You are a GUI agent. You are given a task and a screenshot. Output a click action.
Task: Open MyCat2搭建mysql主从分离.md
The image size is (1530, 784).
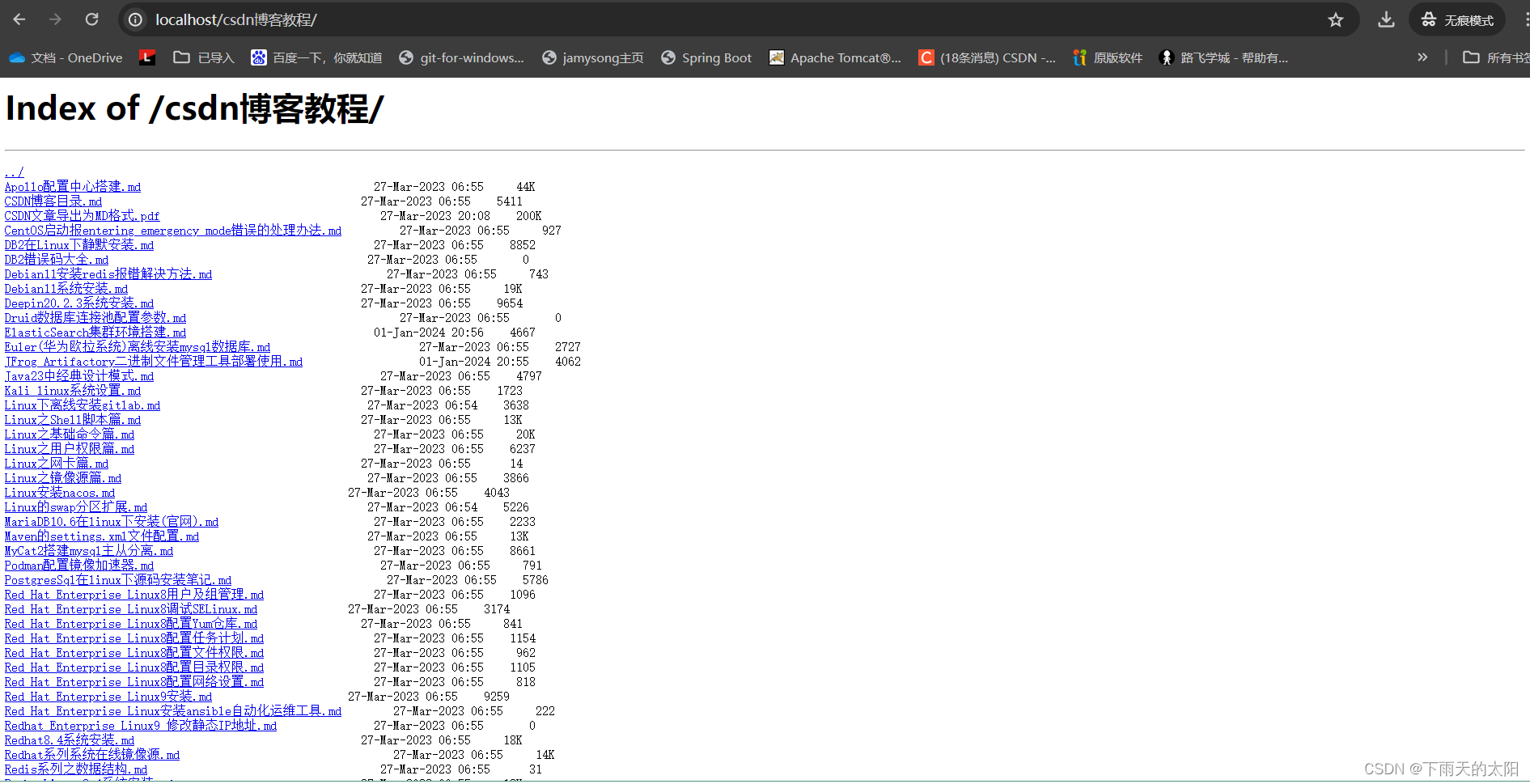[x=89, y=551]
